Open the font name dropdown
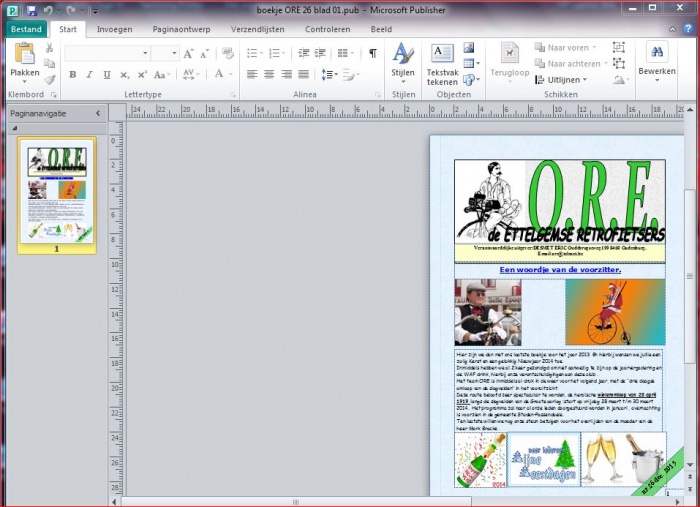This screenshot has height=507, width=700. pos(145,54)
